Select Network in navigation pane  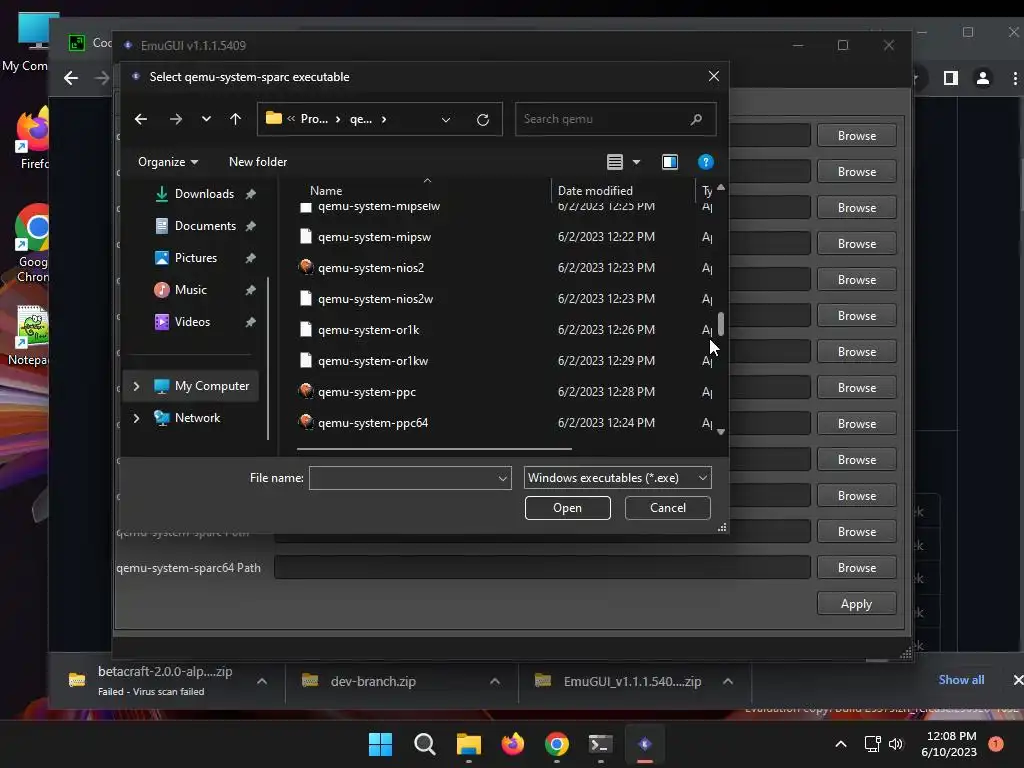click(x=197, y=418)
